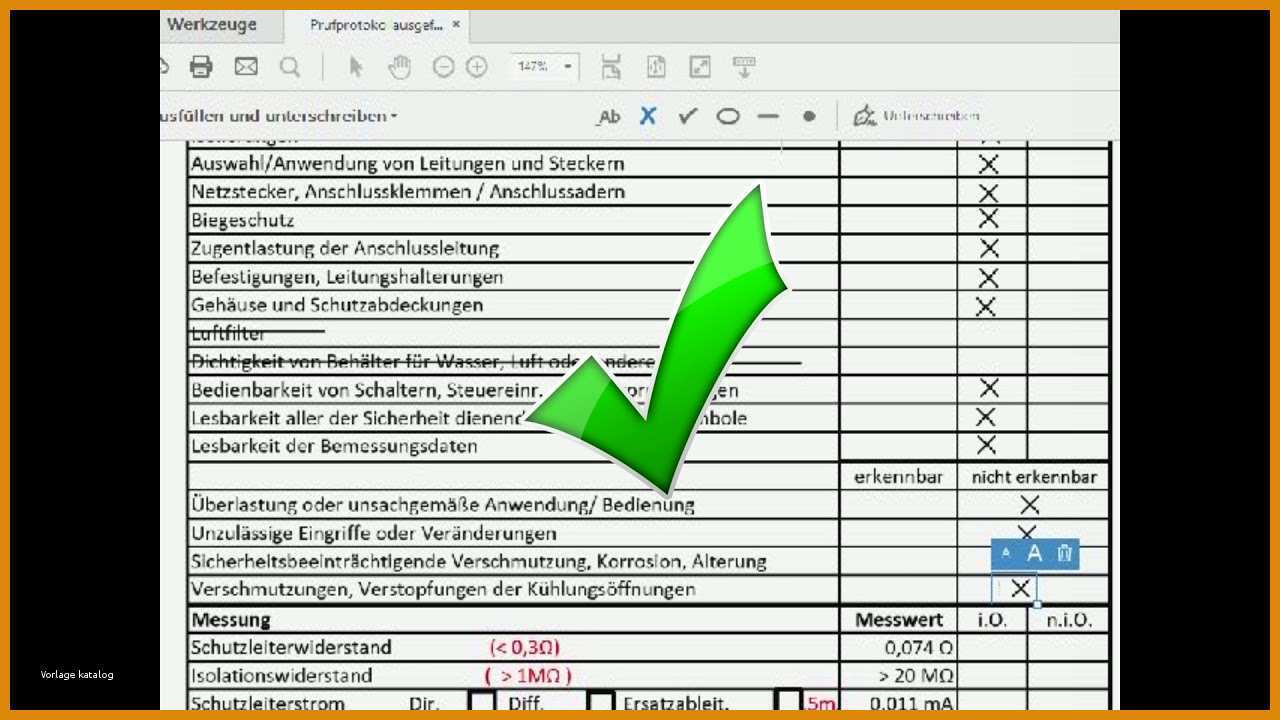The image size is (1280, 720).
Task: Activate the hand pan tool
Action: [x=400, y=67]
